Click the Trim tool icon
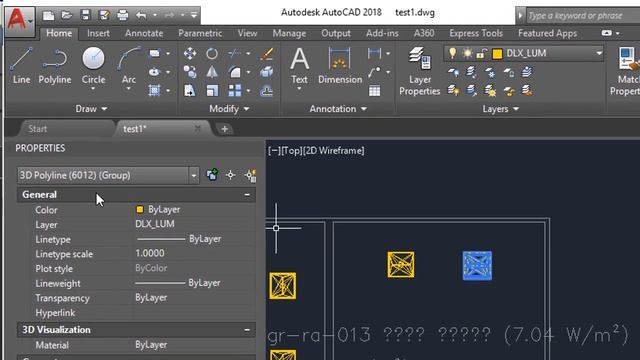640x360 pixels. [x=234, y=53]
